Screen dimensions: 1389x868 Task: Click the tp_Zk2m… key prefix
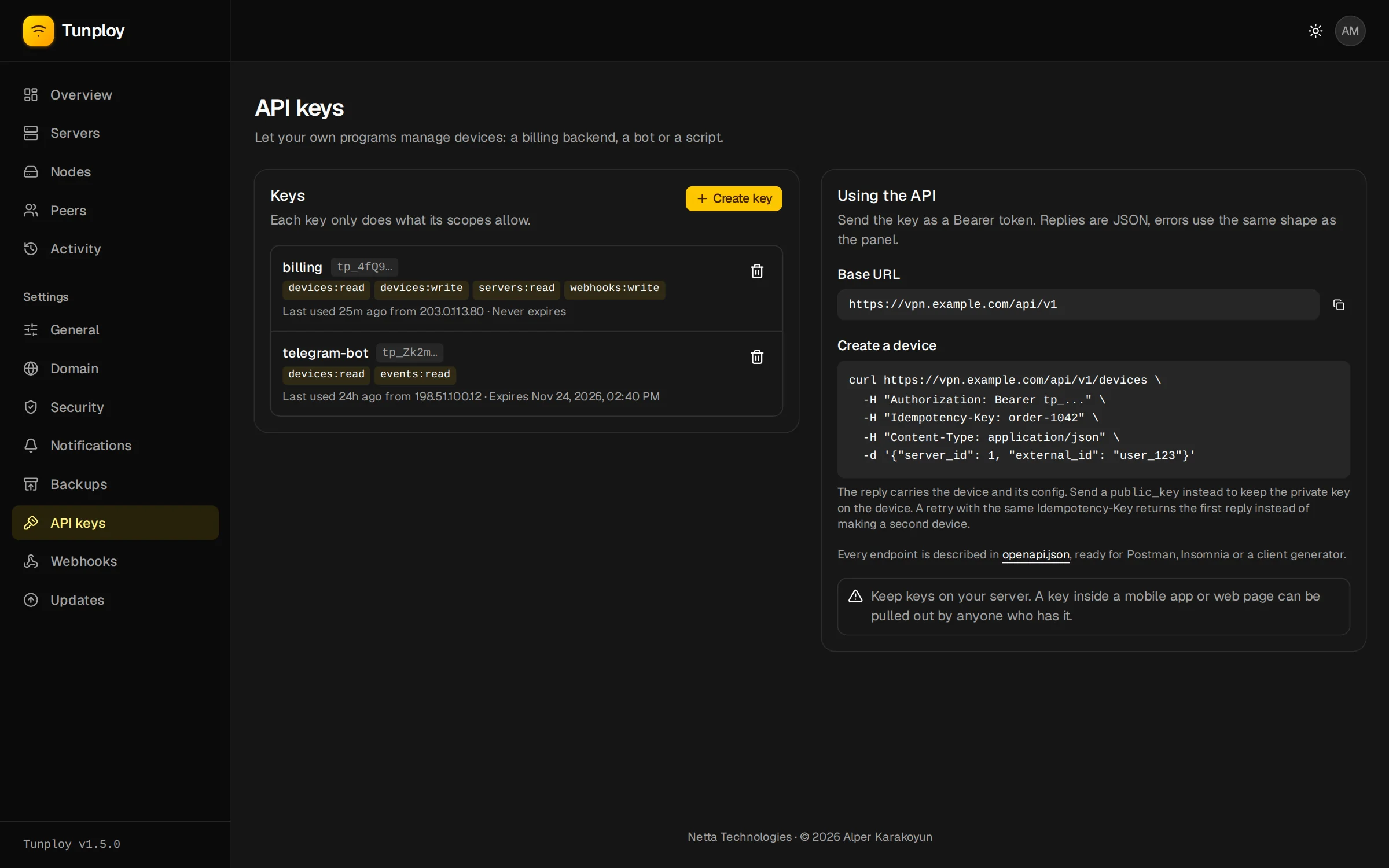[410, 352]
